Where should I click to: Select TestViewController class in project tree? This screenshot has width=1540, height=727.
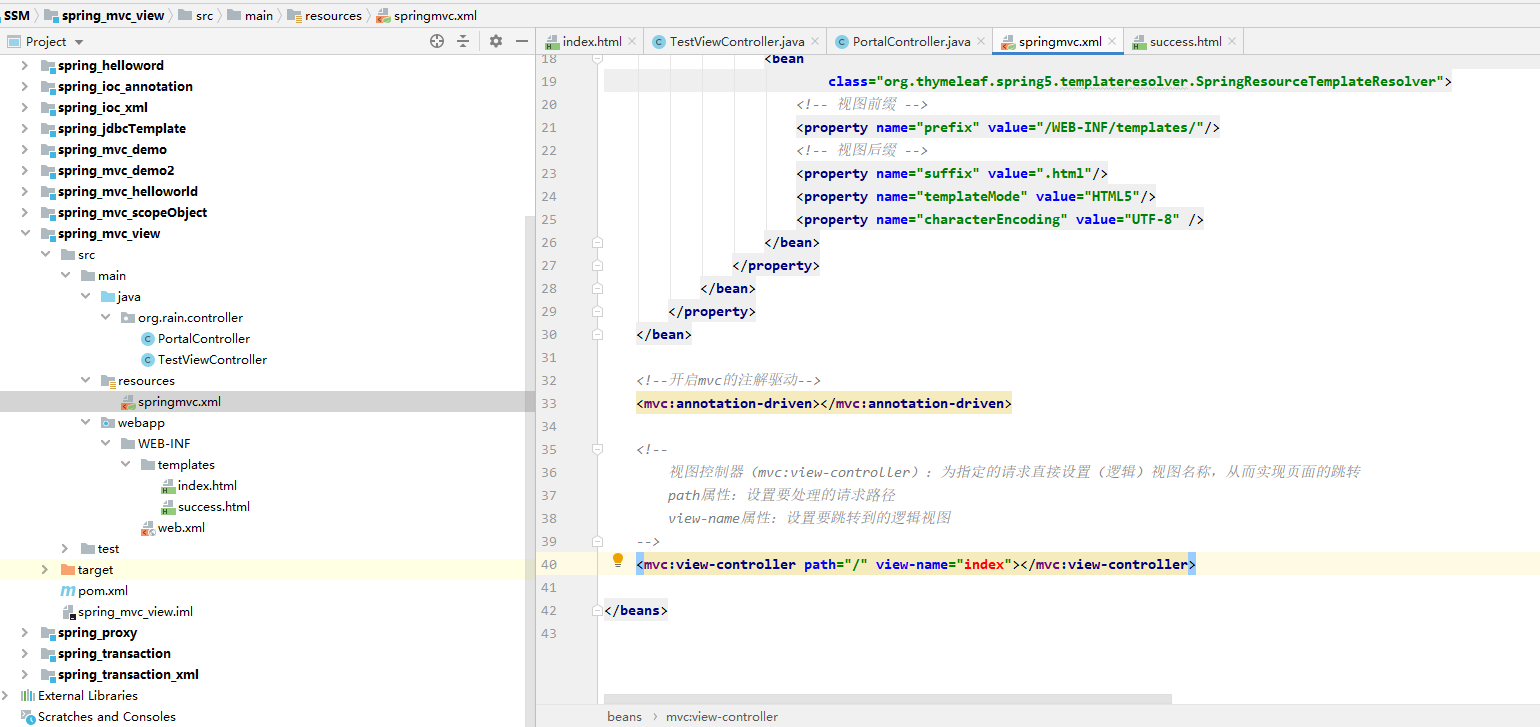pos(212,359)
